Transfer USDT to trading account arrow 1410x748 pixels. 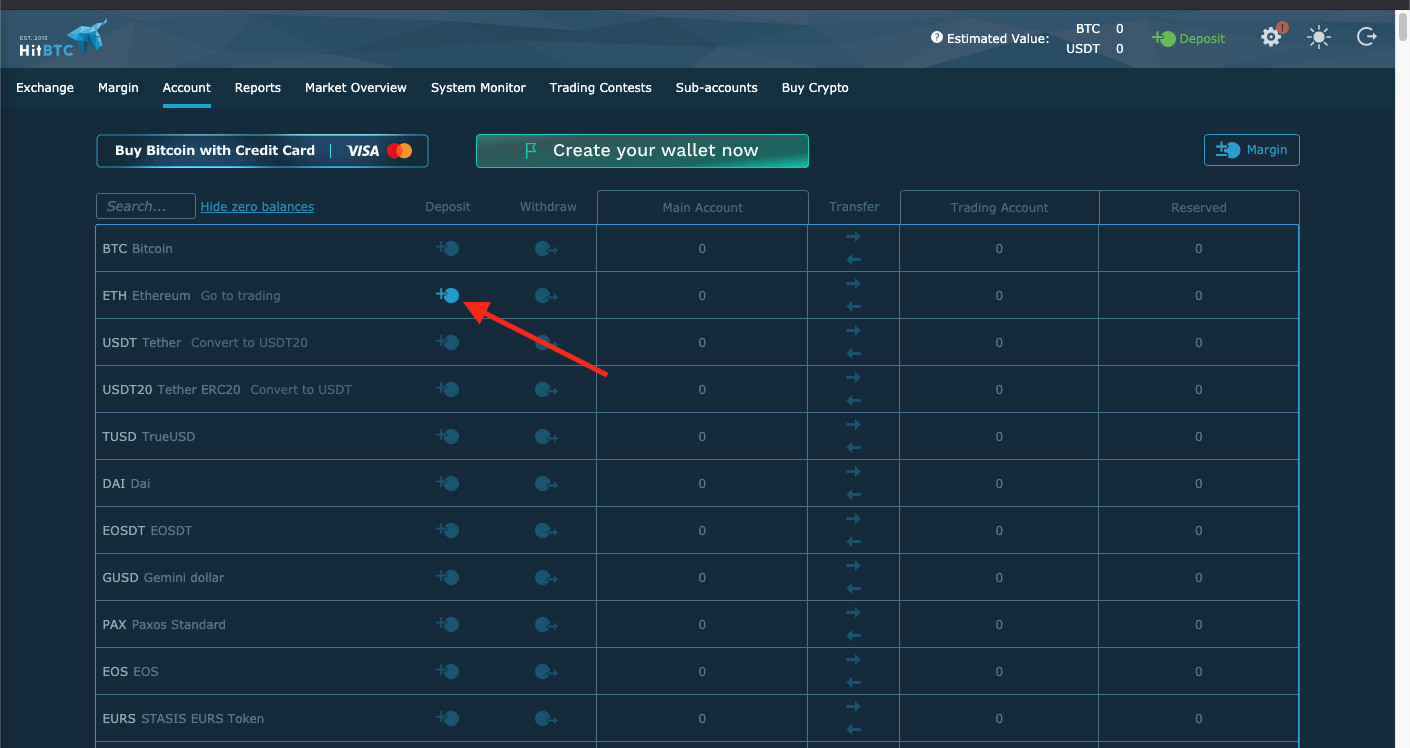[853, 331]
